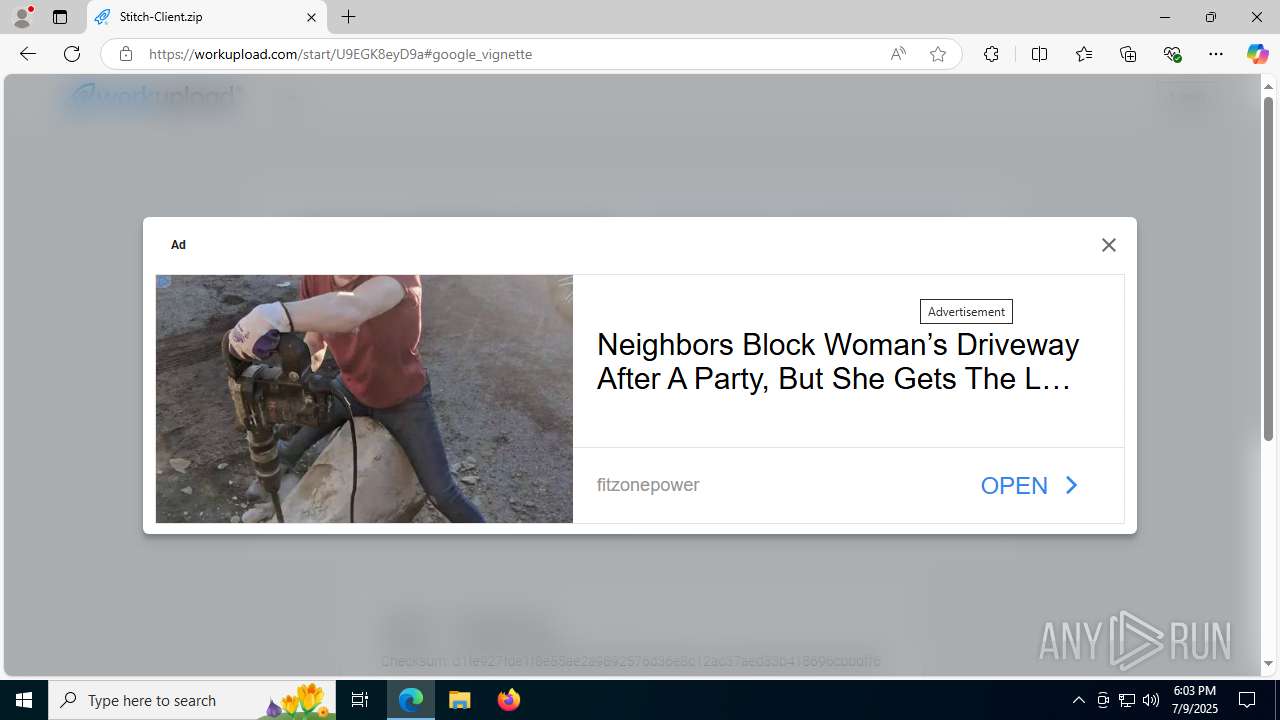Screen dimensions: 1280x720
Task: Open the taskbar clock and calendar
Action: (1195, 700)
